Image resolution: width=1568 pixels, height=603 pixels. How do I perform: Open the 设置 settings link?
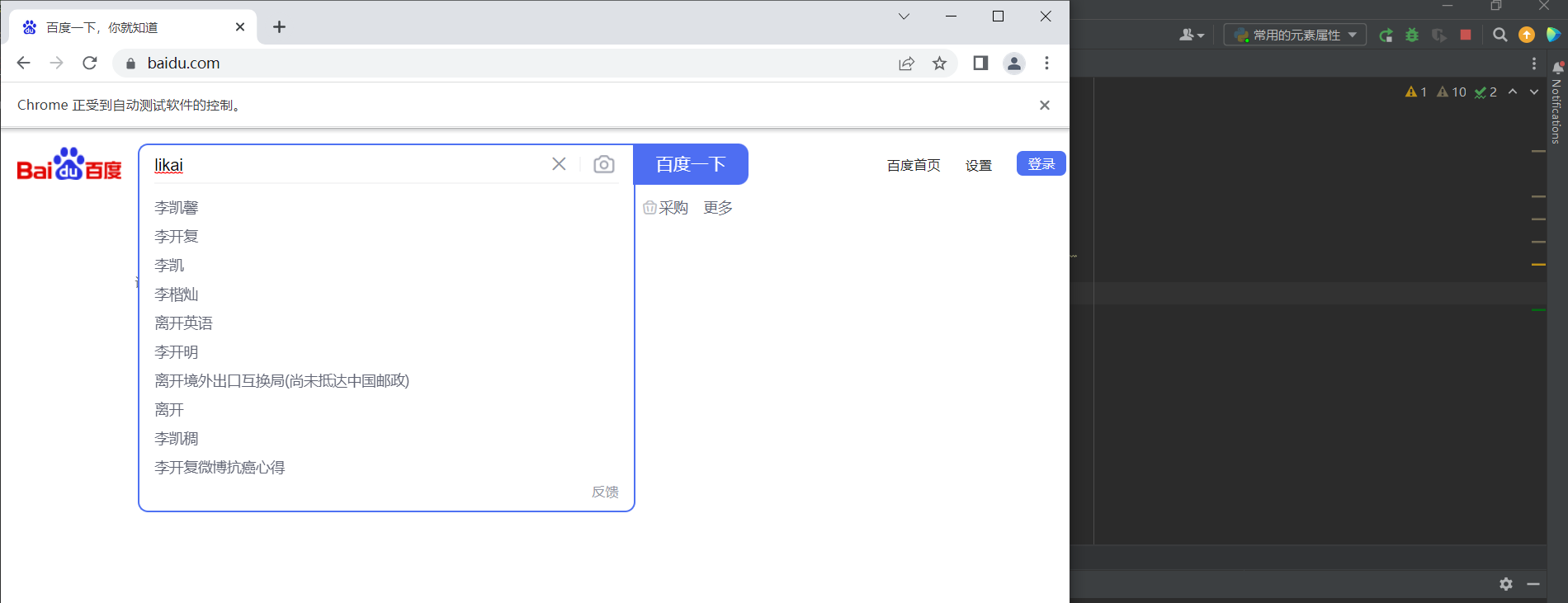(979, 165)
